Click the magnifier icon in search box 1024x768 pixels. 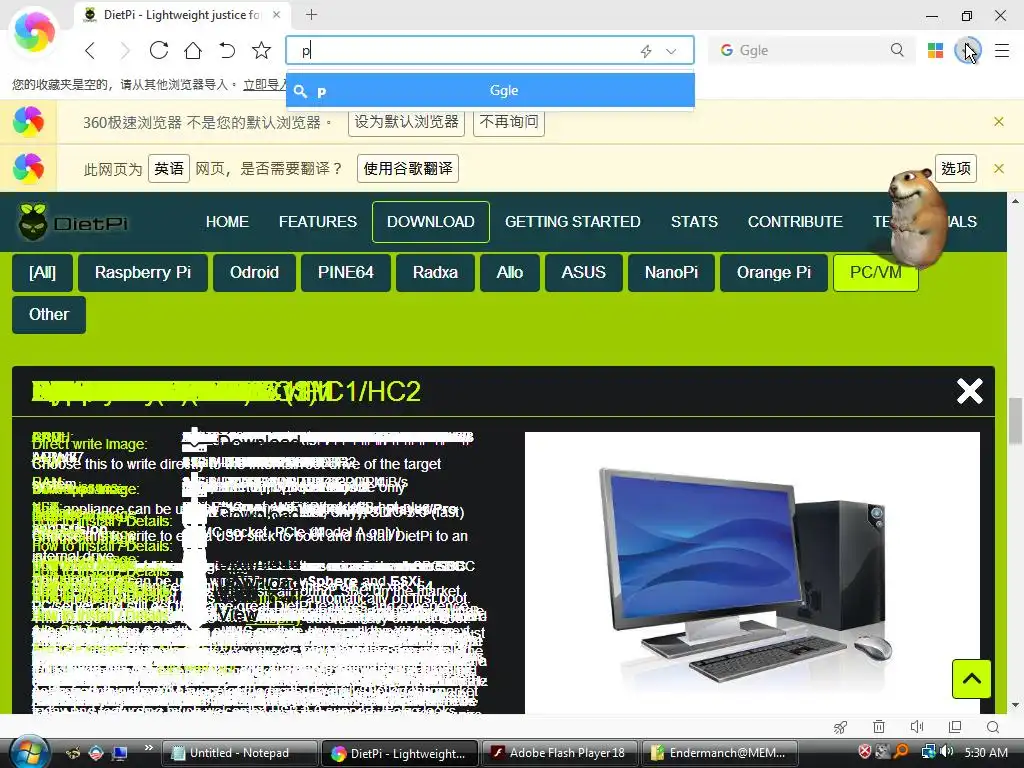897,50
